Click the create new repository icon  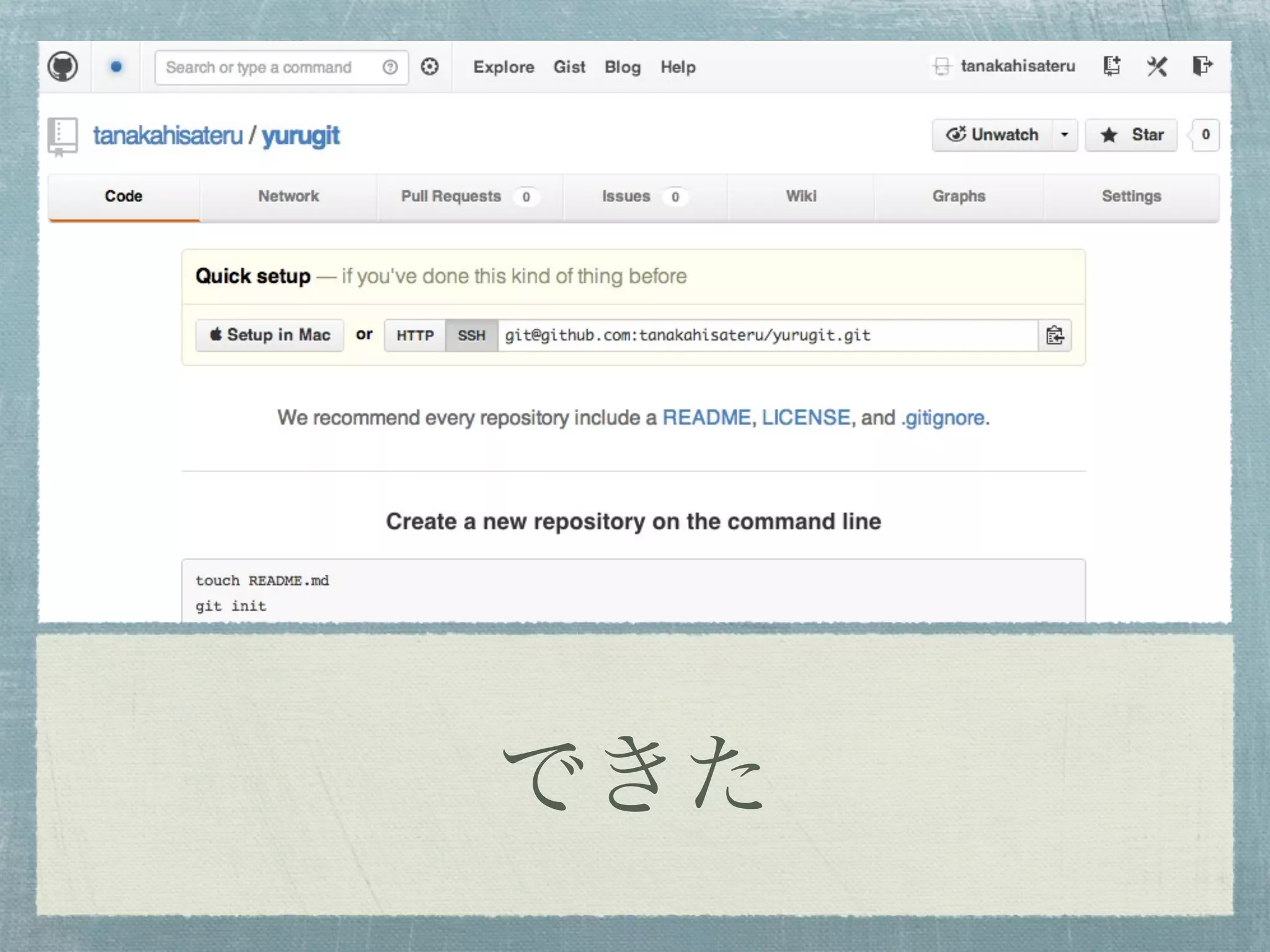(1112, 66)
